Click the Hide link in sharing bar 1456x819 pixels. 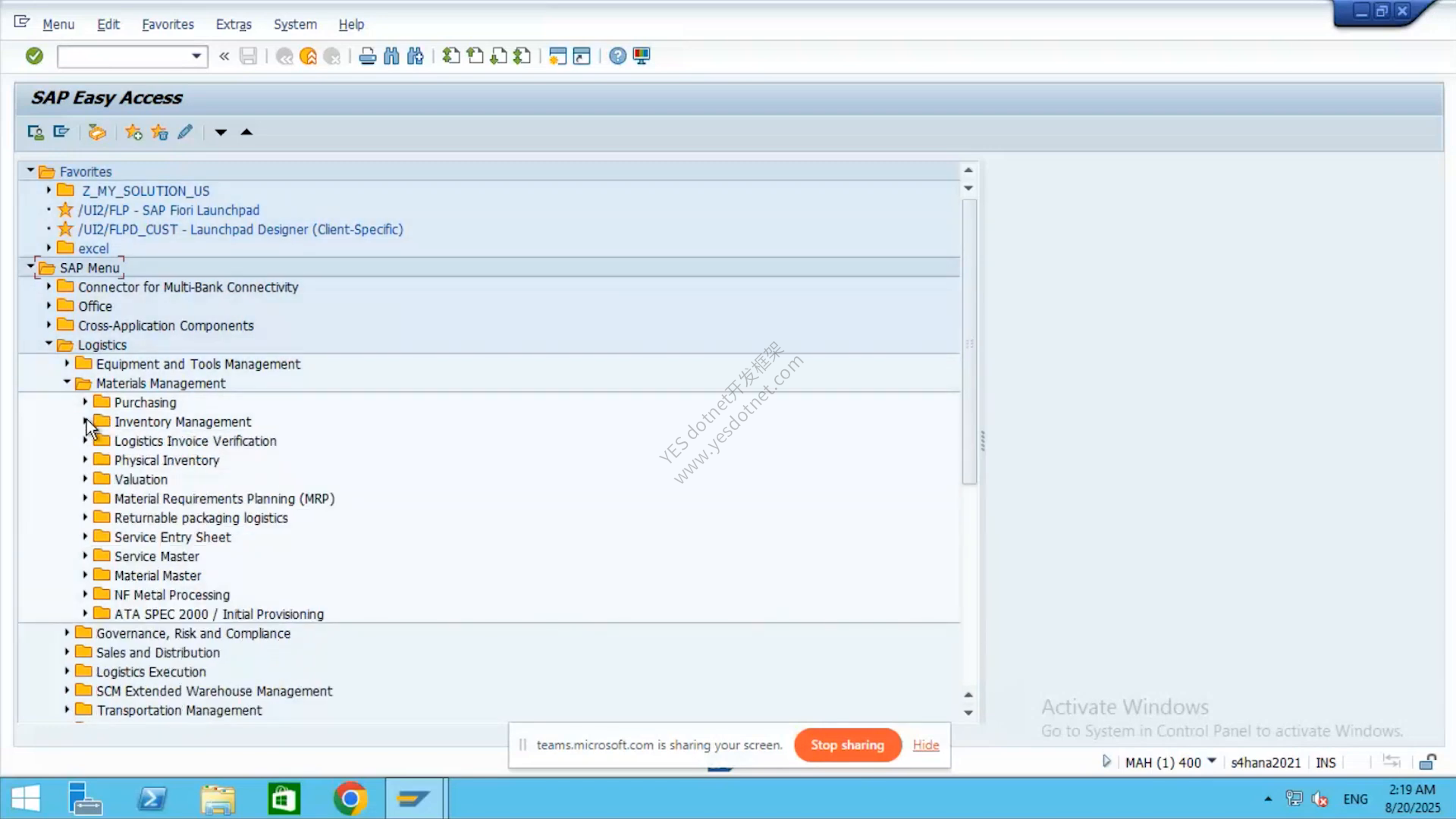point(926,745)
